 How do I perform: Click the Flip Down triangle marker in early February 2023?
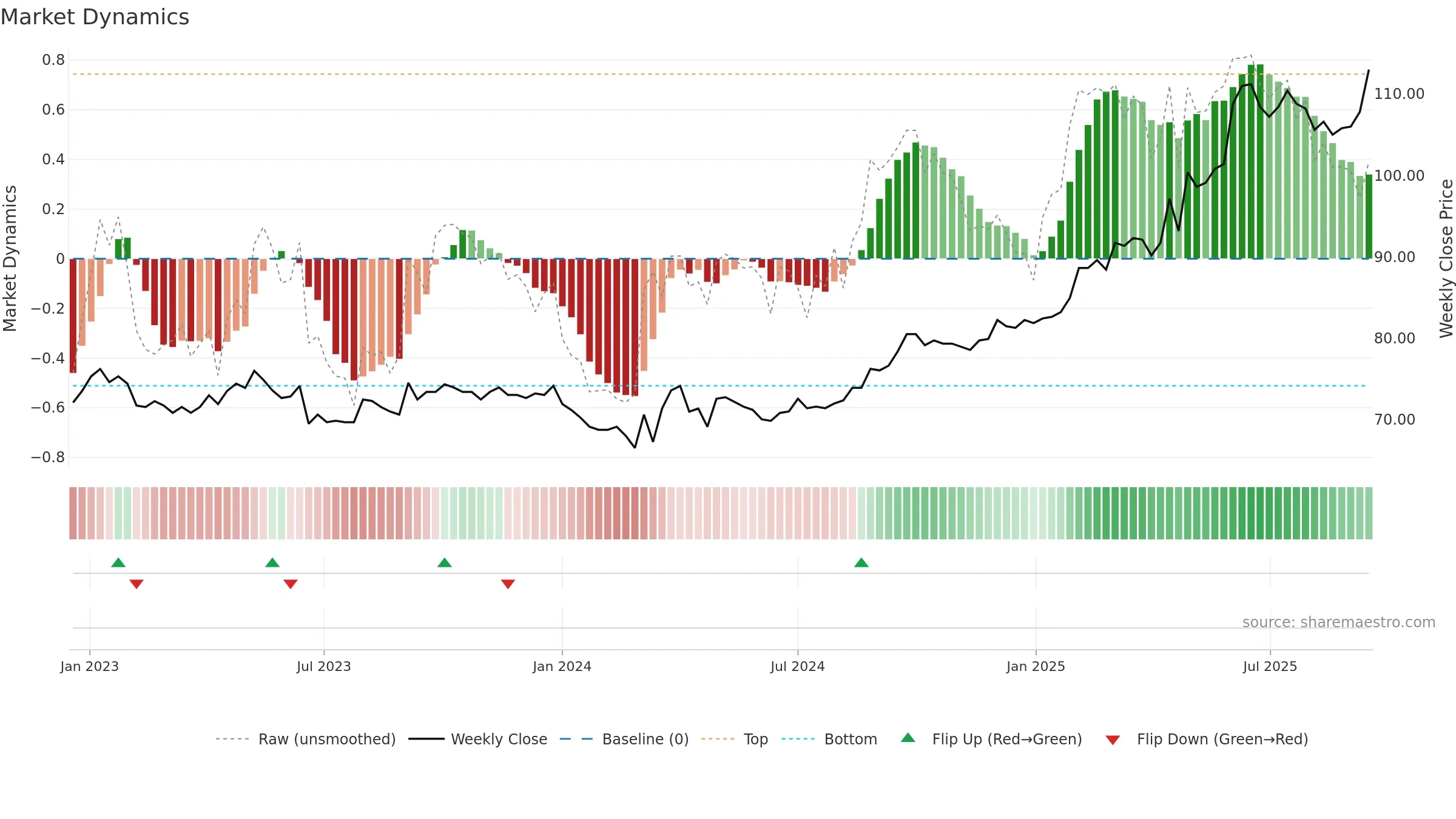136,584
